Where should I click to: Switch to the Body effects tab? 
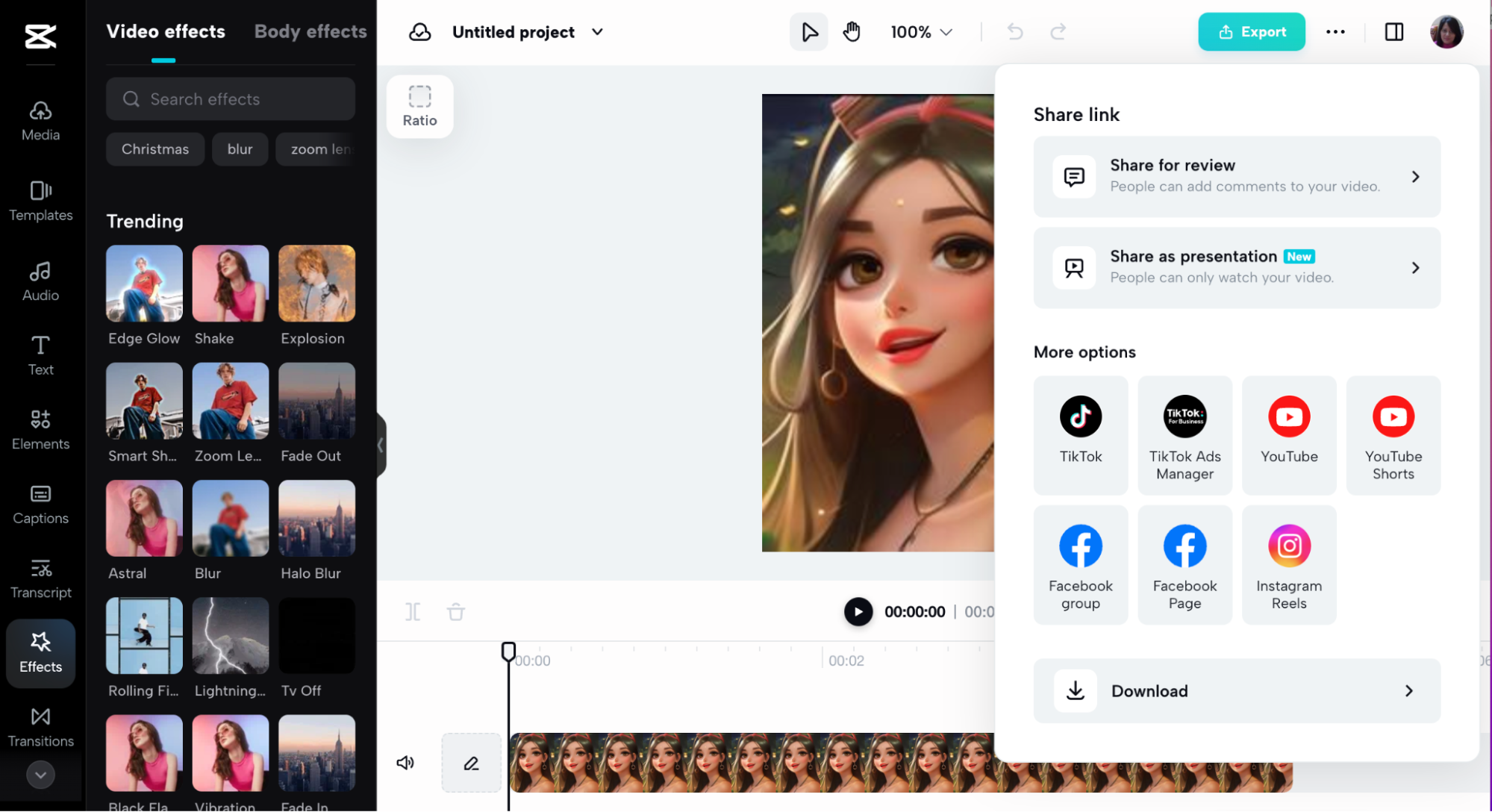tap(310, 31)
